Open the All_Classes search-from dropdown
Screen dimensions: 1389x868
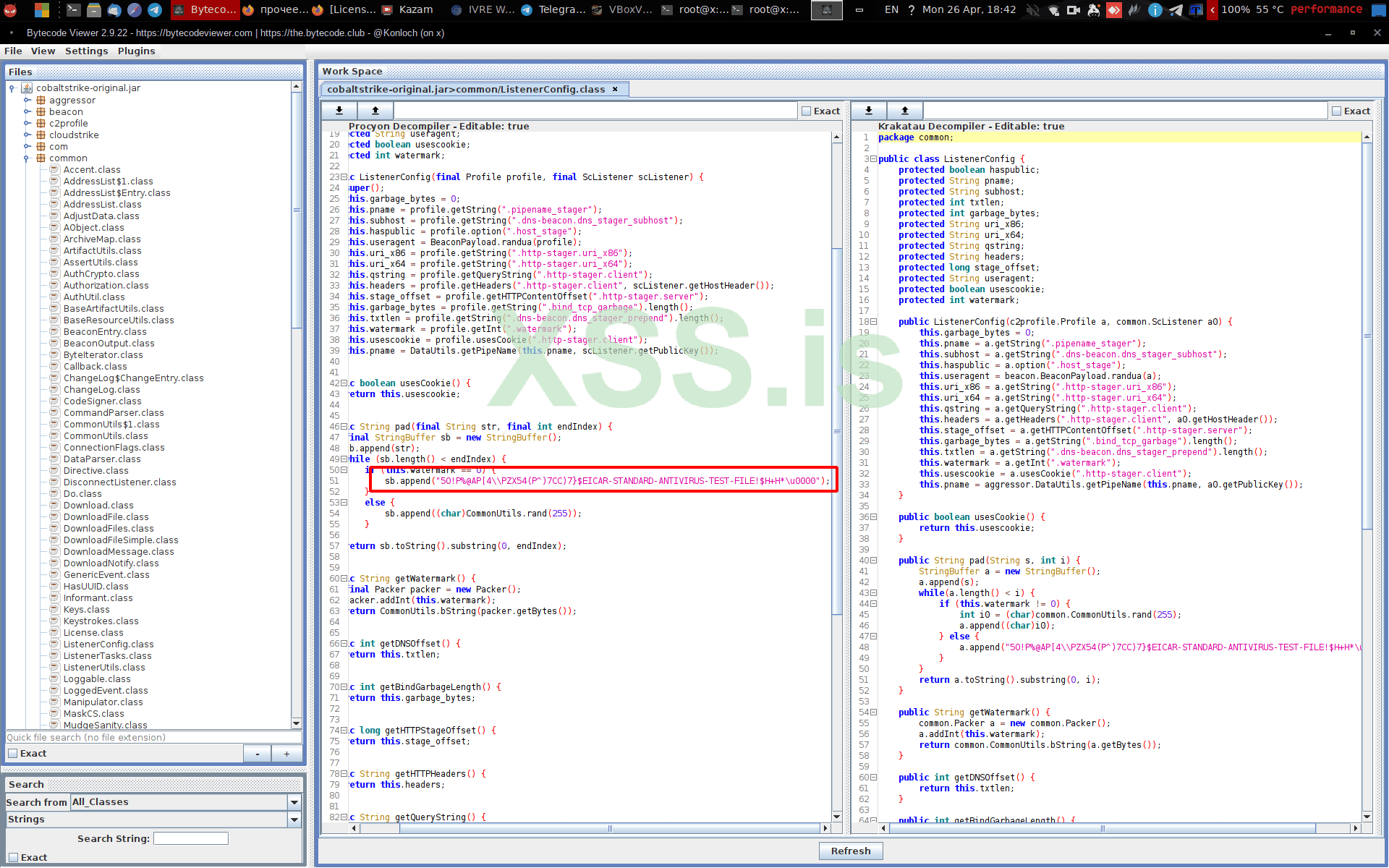point(294,802)
